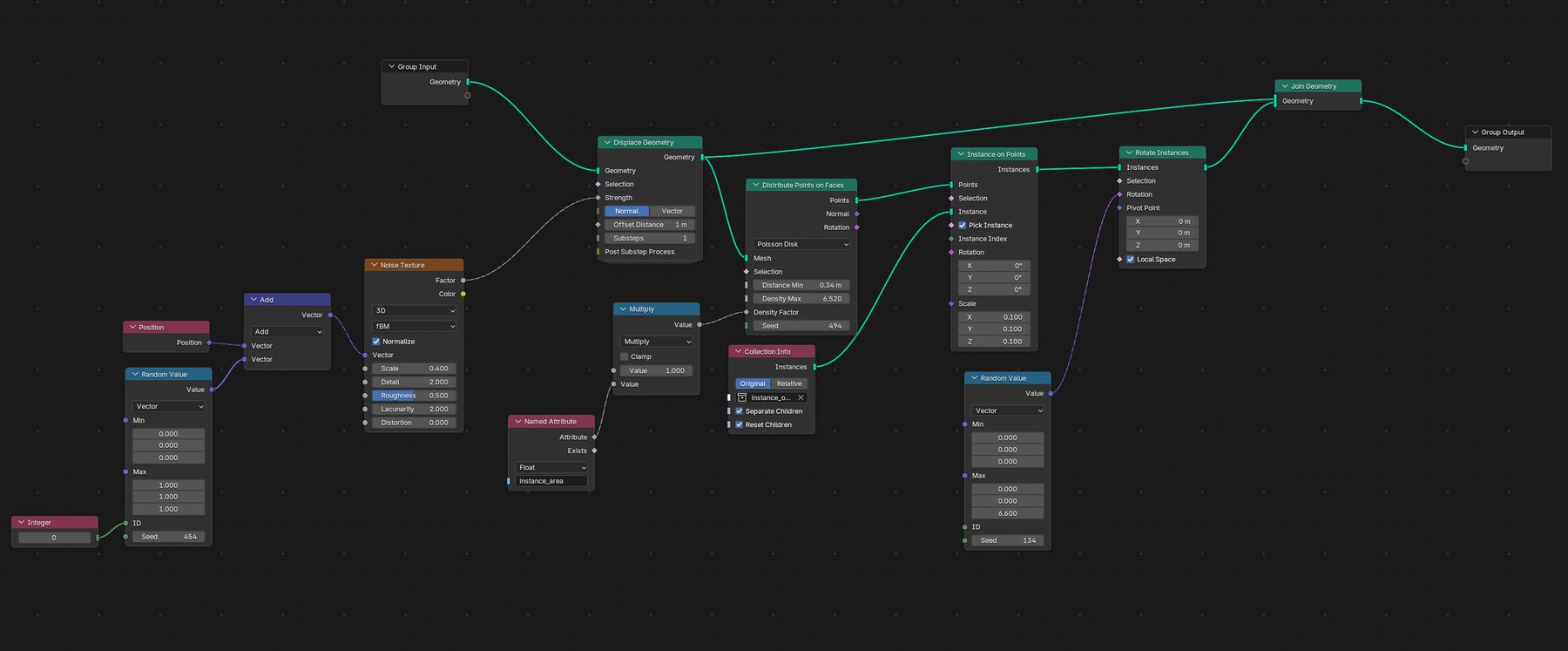Collapse the Collection Info node
Image resolution: width=1568 pixels, height=651 pixels.
point(738,352)
